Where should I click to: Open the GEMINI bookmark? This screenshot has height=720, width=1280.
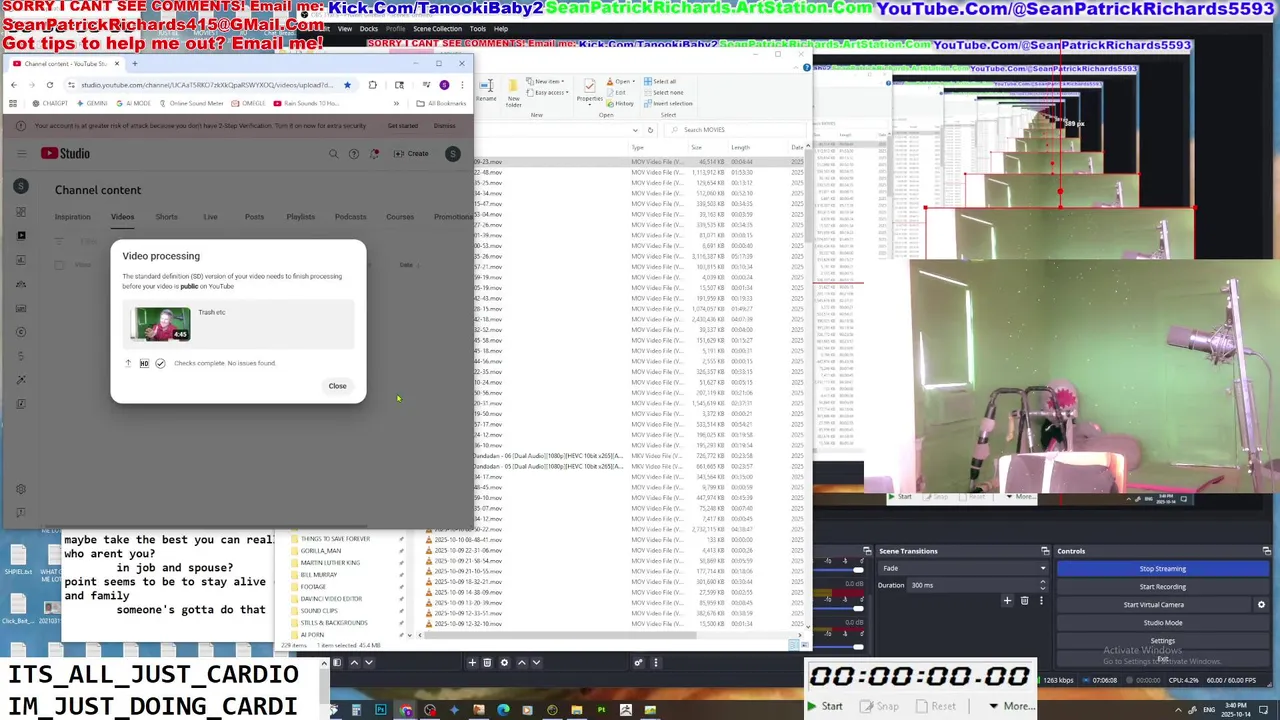(92, 103)
